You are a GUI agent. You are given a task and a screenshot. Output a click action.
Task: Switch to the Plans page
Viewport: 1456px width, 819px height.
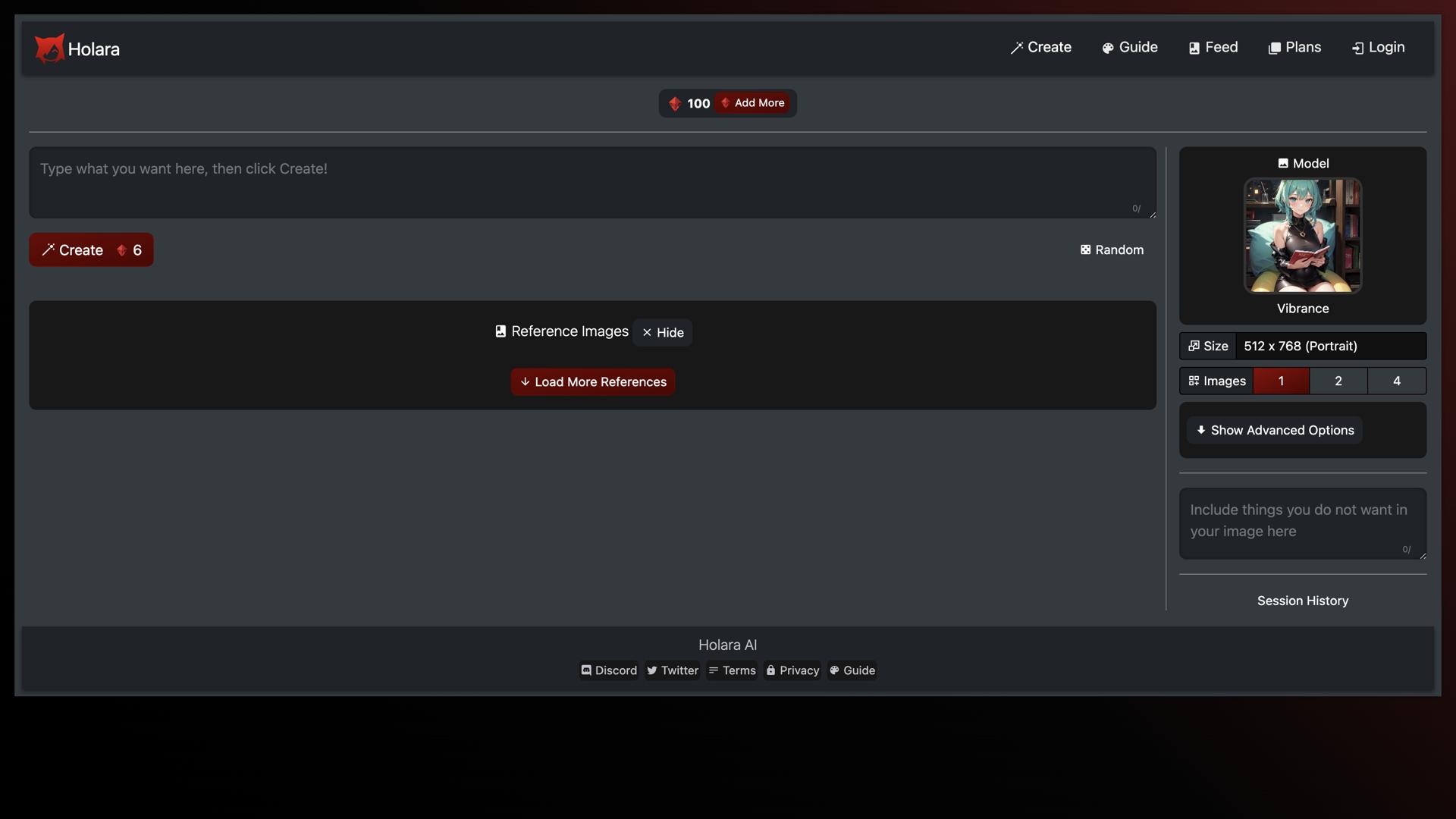pyautogui.click(x=1294, y=47)
